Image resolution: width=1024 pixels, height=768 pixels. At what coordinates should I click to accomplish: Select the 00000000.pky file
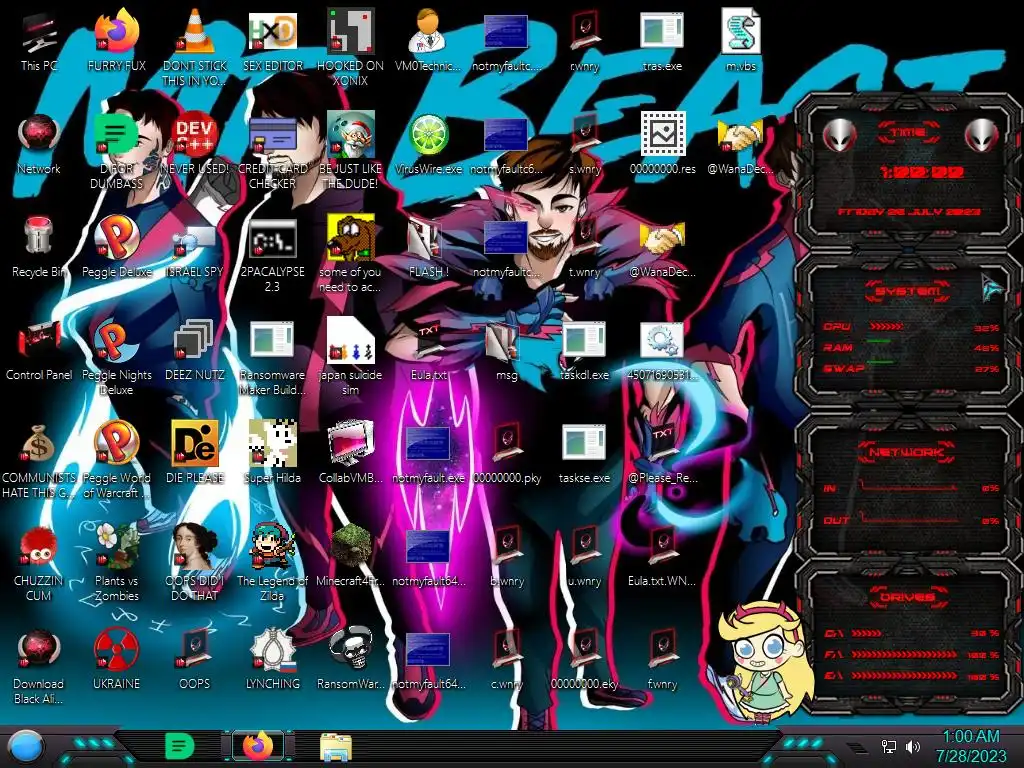(506, 453)
